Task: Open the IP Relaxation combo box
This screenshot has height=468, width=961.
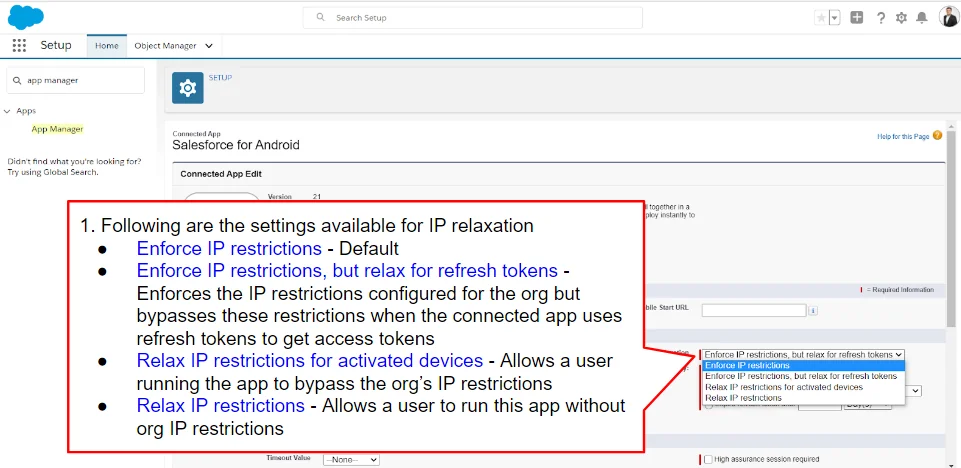Action: pyautogui.click(x=803, y=355)
